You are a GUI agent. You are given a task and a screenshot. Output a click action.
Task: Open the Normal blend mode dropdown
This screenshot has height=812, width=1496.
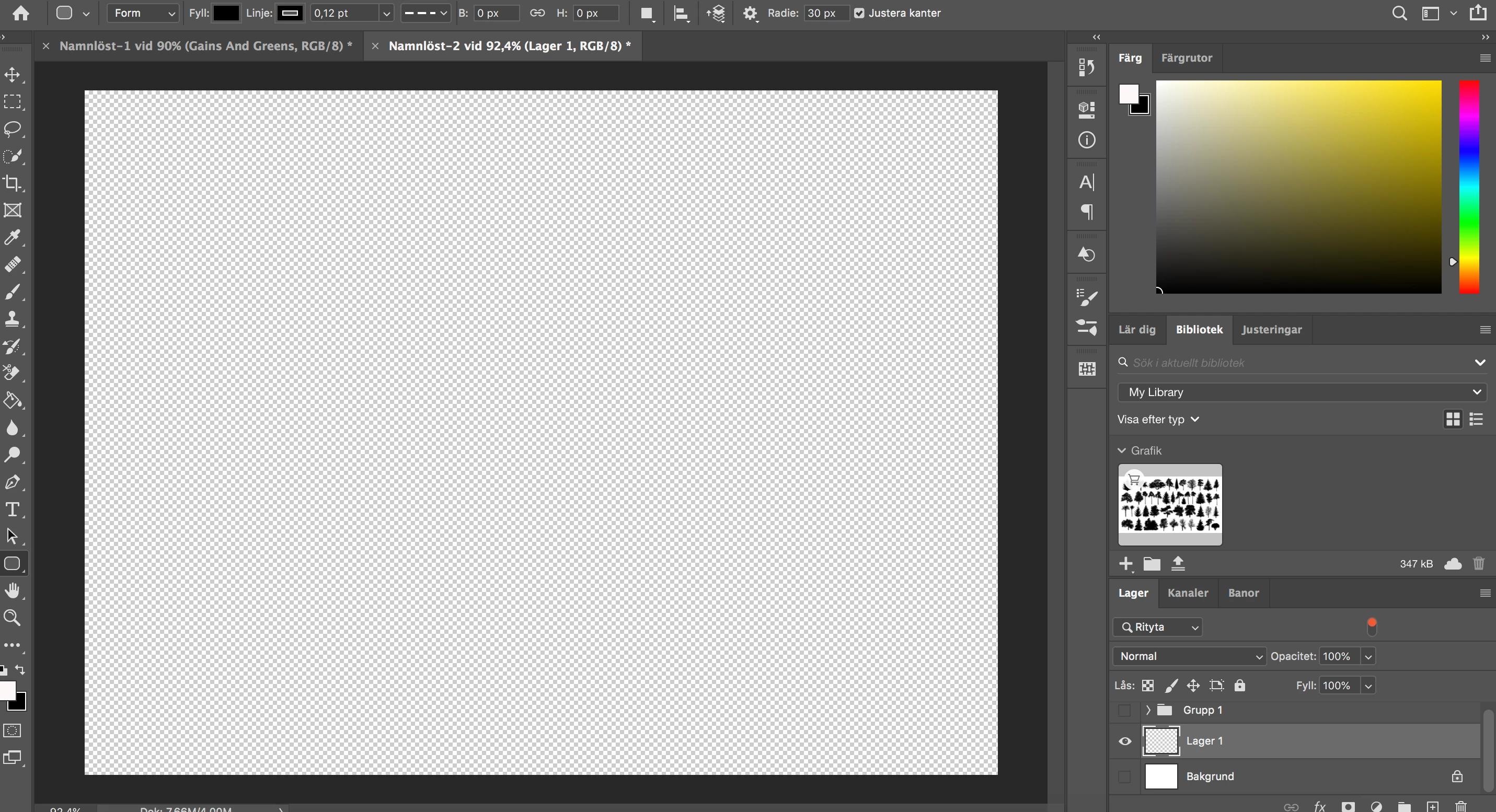point(1189,656)
